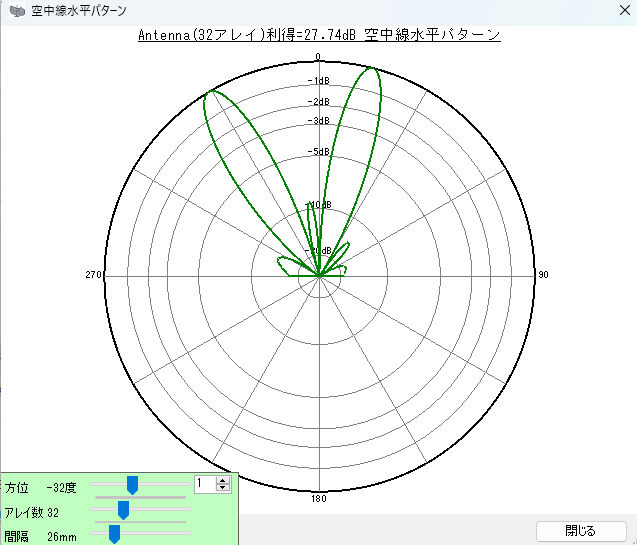Click the 間隔 spacing slider handle
Screen dimensions: 637x545
click(x=114, y=535)
